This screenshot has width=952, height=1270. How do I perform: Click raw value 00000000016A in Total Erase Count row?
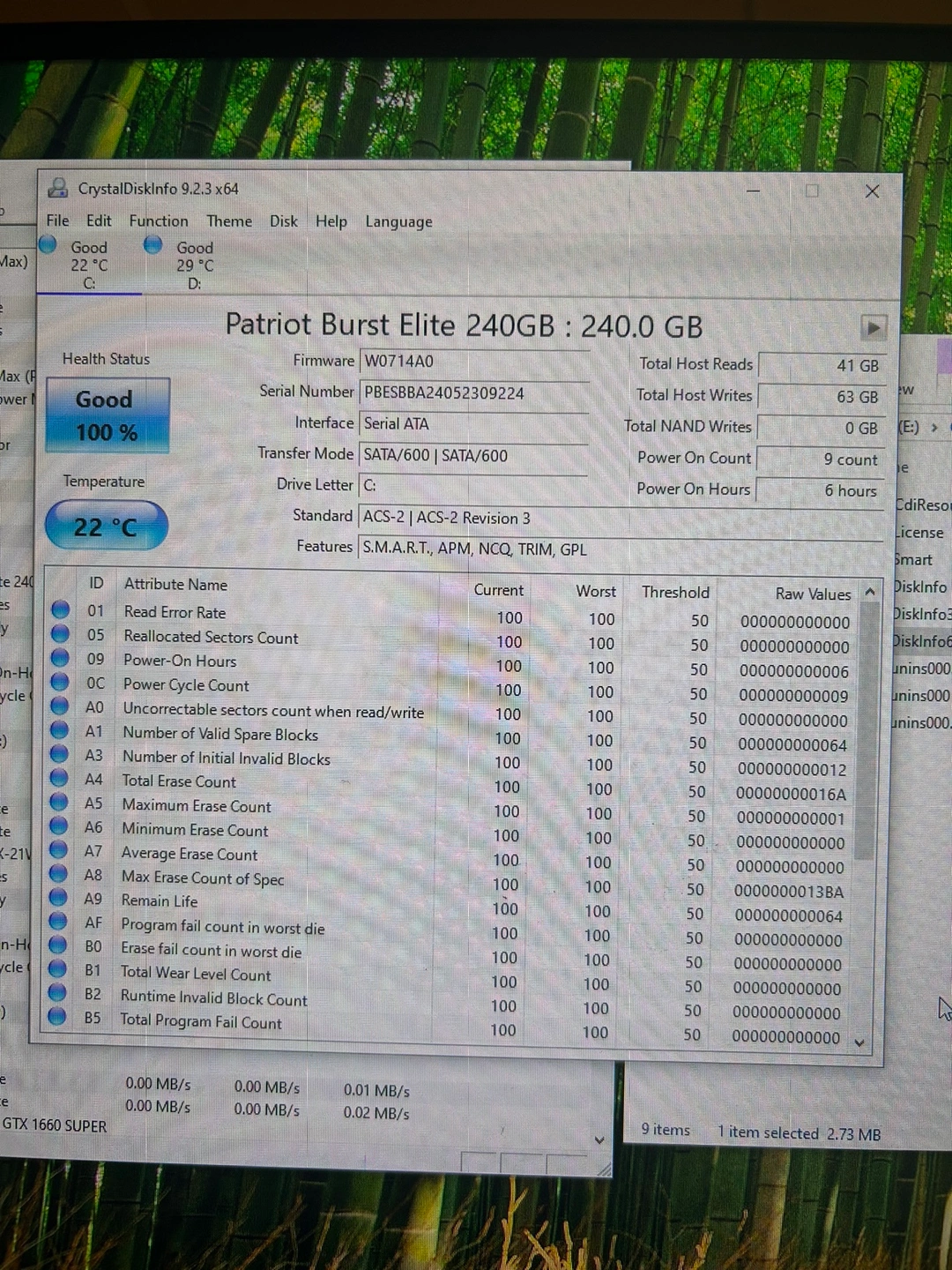pyautogui.click(x=792, y=794)
